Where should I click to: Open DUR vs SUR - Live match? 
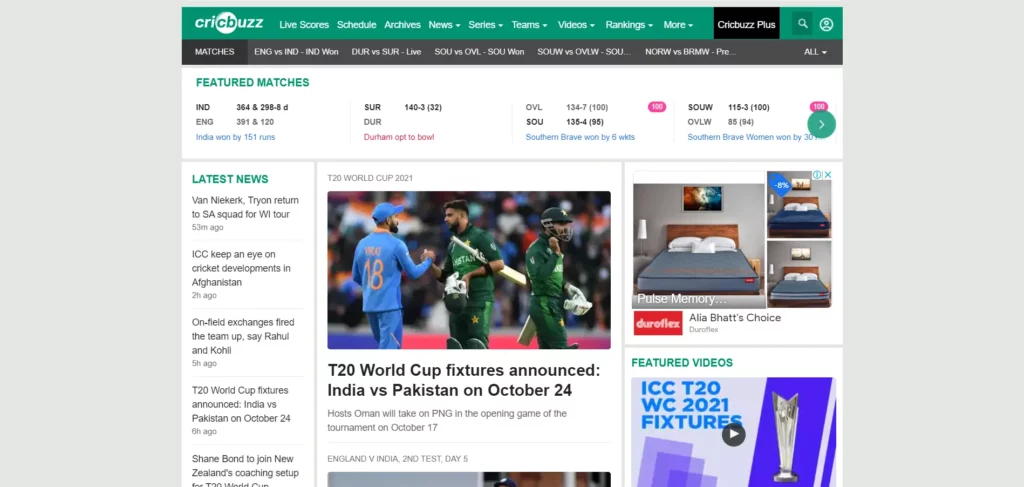[x=386, y=52]
